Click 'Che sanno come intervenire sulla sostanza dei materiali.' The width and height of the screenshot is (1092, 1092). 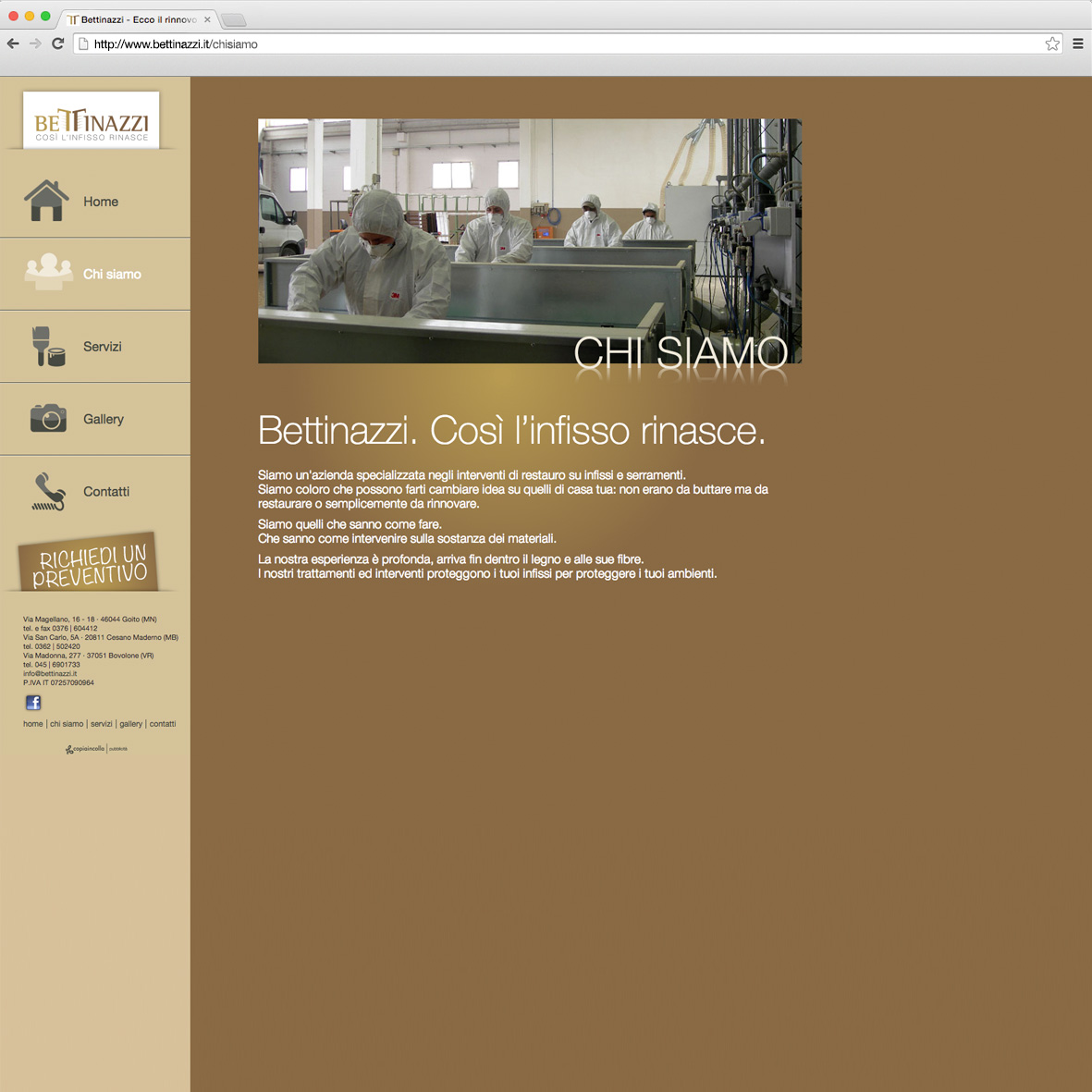tap(407, 538)
